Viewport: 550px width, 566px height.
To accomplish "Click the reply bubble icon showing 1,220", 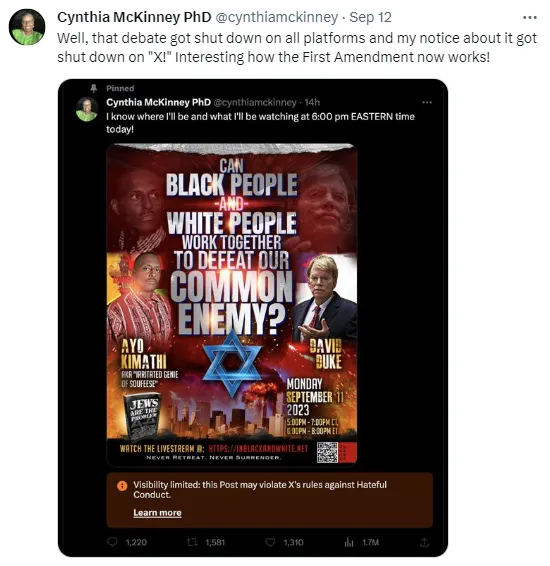I will click(113, 542).
